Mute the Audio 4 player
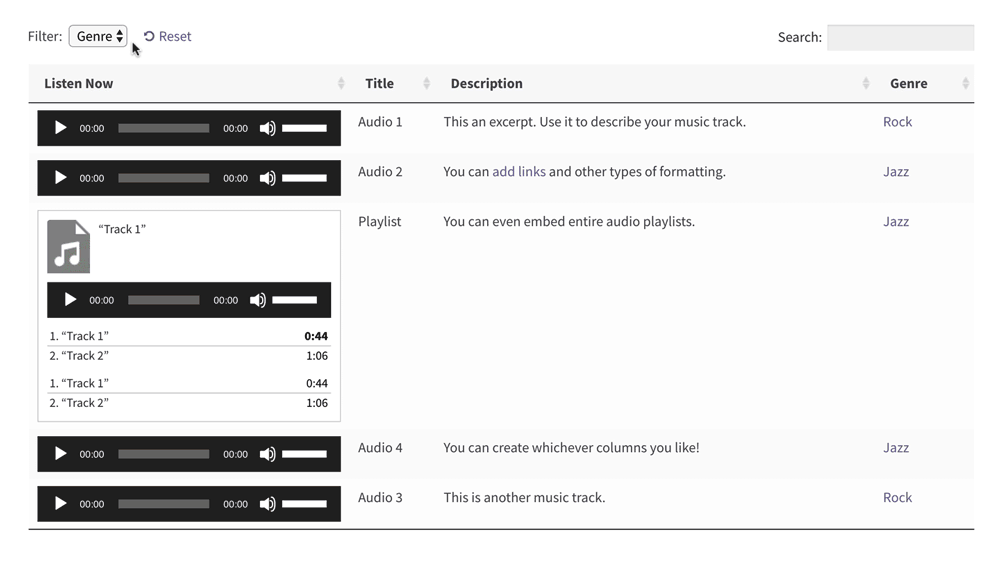 click(x=267, y=454)
